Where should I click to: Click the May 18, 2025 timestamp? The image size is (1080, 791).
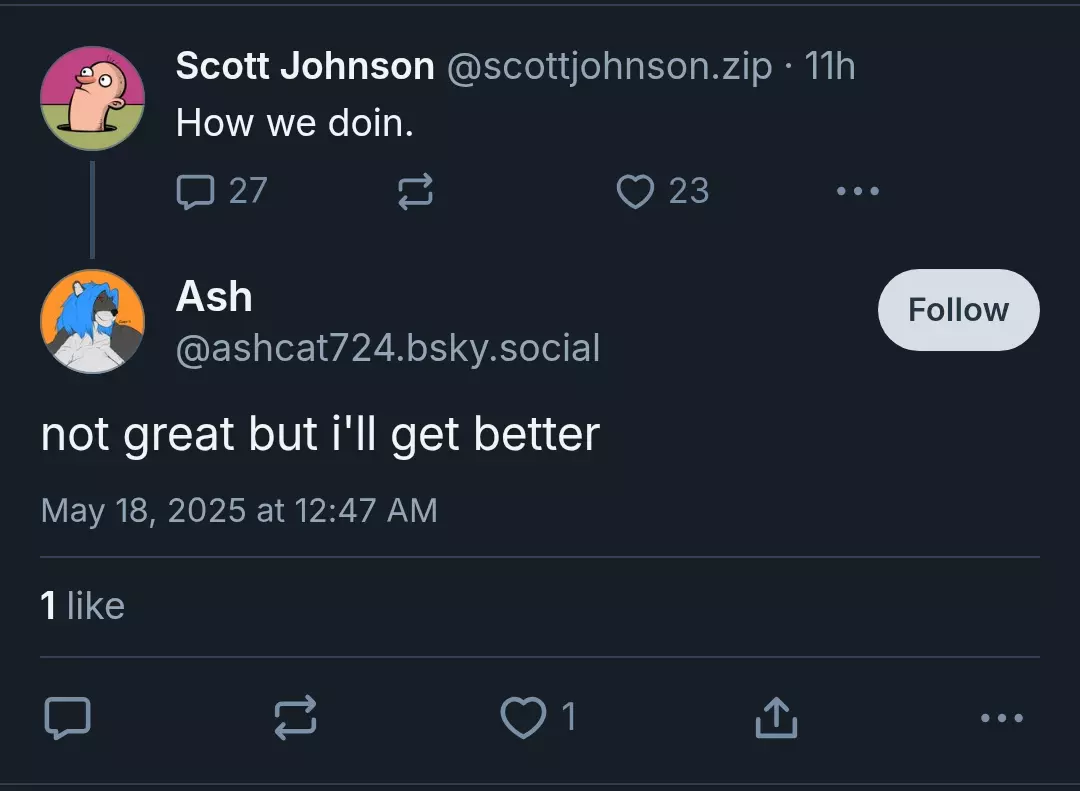coord(239,511)
